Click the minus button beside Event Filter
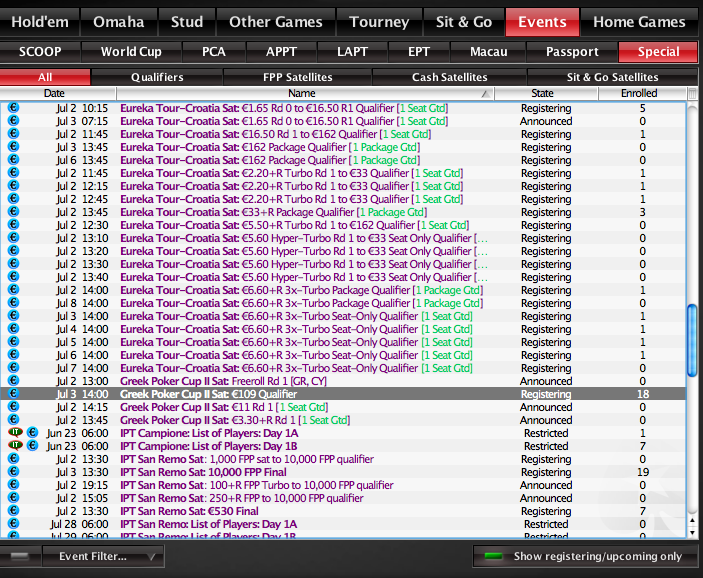Viewport: 703px width, 578px height. tap(20, 556)
